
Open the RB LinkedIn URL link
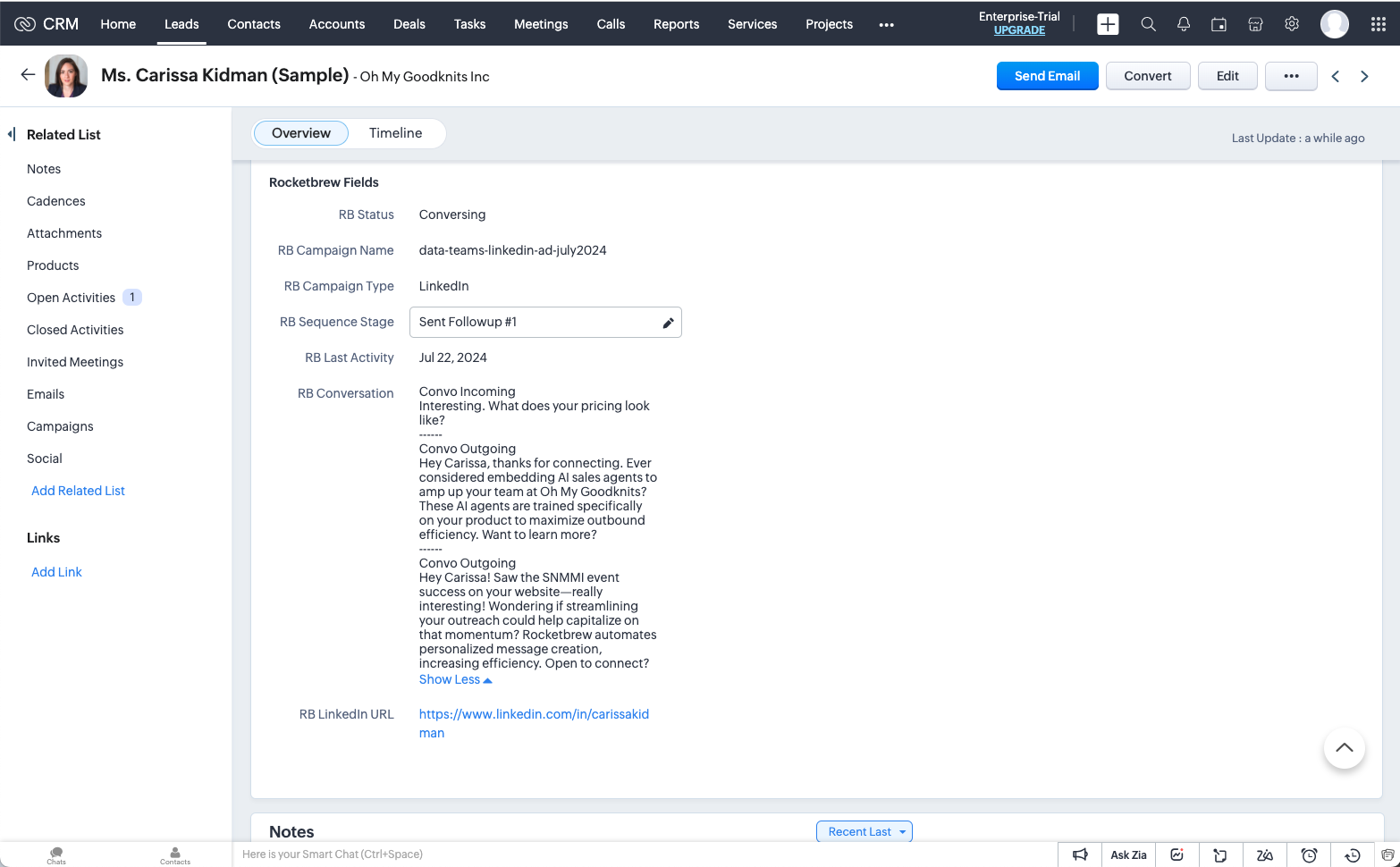point(534,723)
